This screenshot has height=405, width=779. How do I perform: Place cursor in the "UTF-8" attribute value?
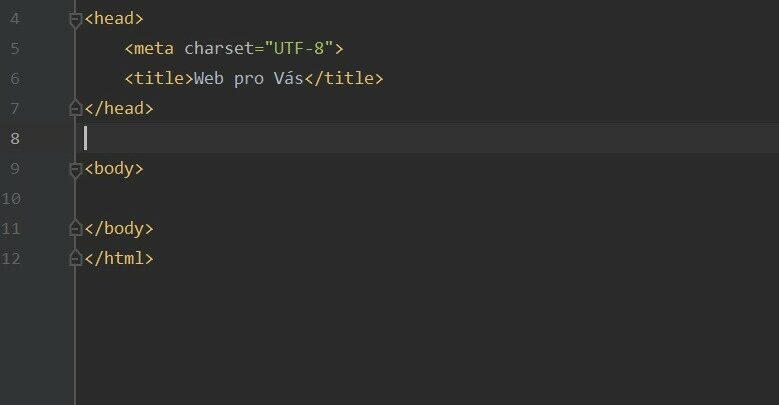point(299,49)
